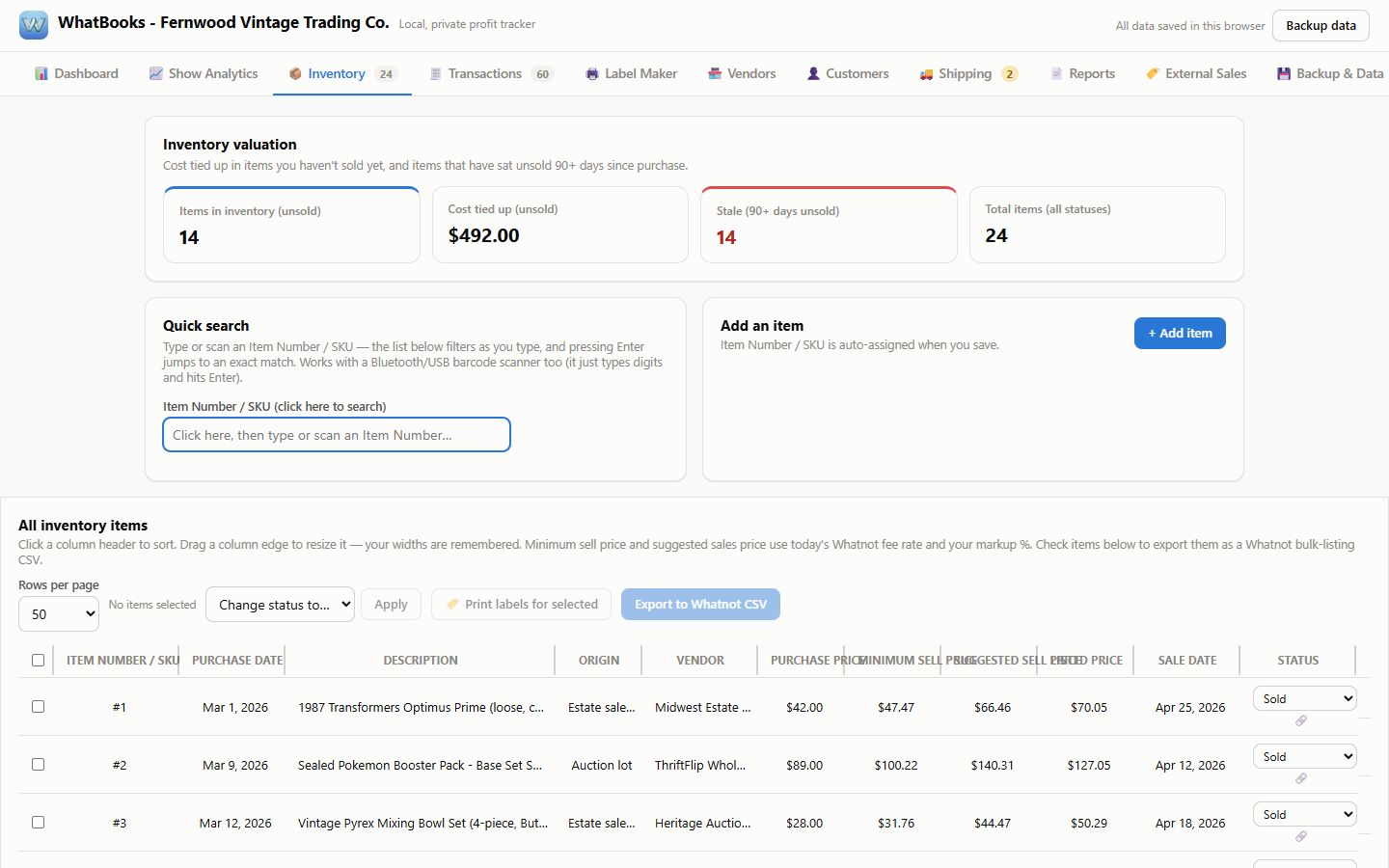
Task: Check the box for item #3 Pyrex Bowl Set
Action: [x=38, y=823]
